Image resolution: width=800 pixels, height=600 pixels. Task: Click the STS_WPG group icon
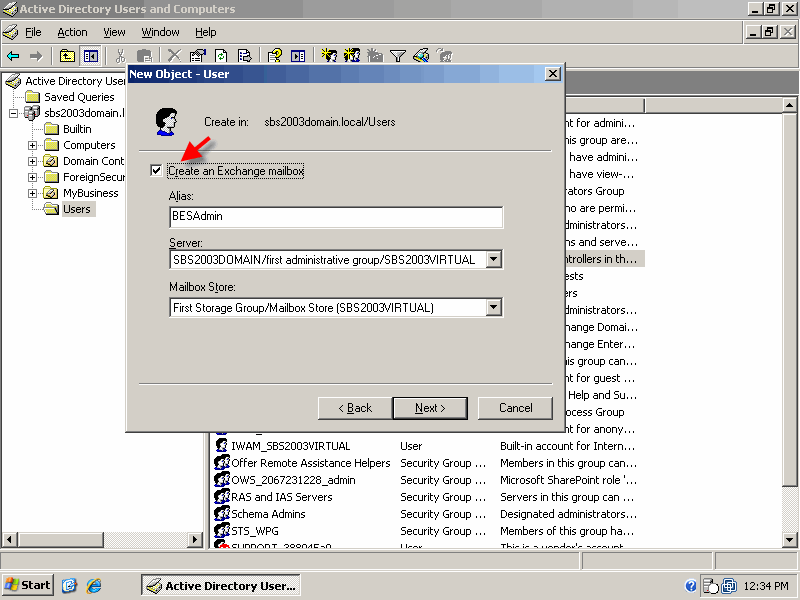[x=221, y=530]
